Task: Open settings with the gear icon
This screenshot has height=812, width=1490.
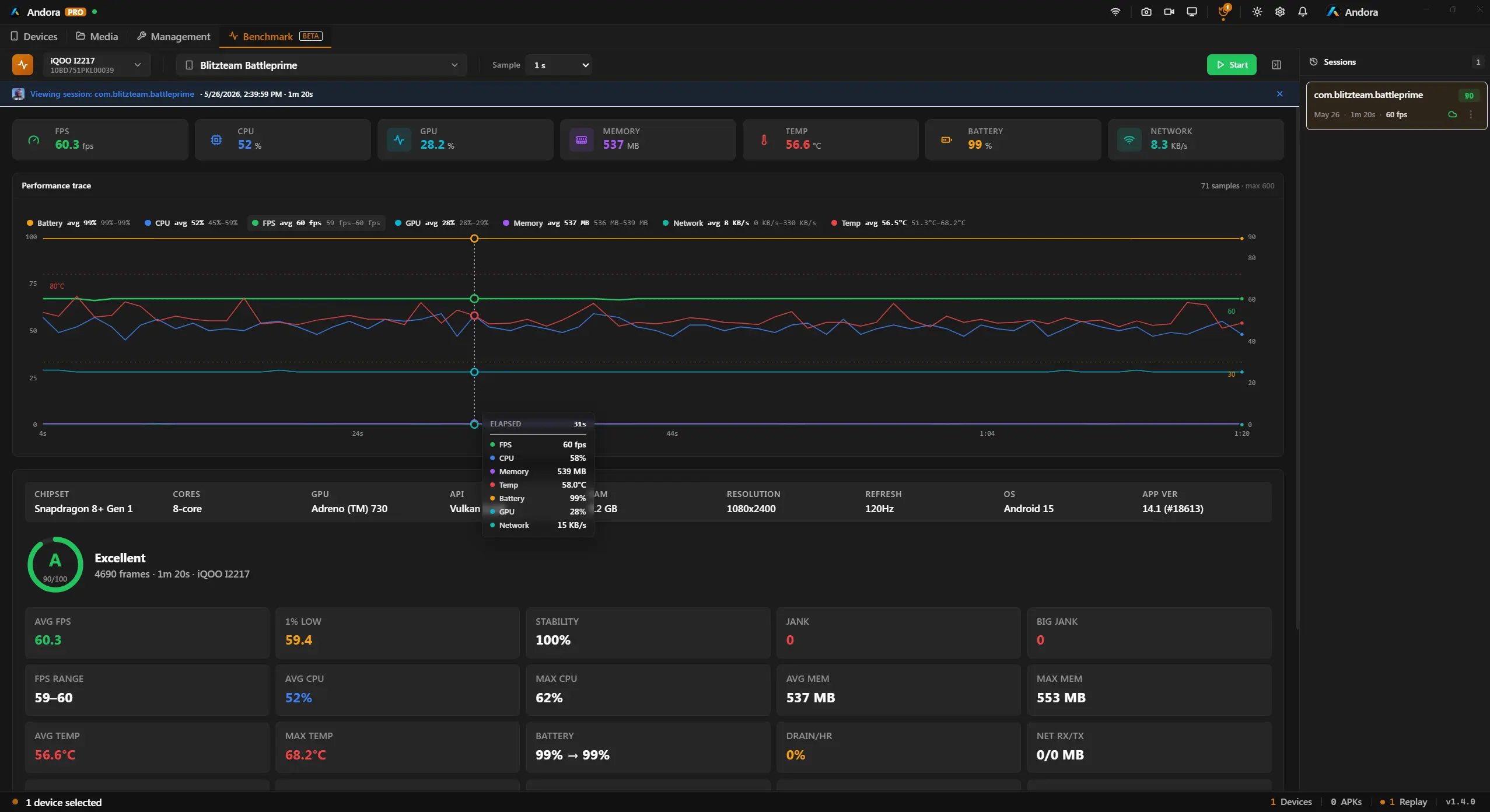Action: pos(1280,12)
